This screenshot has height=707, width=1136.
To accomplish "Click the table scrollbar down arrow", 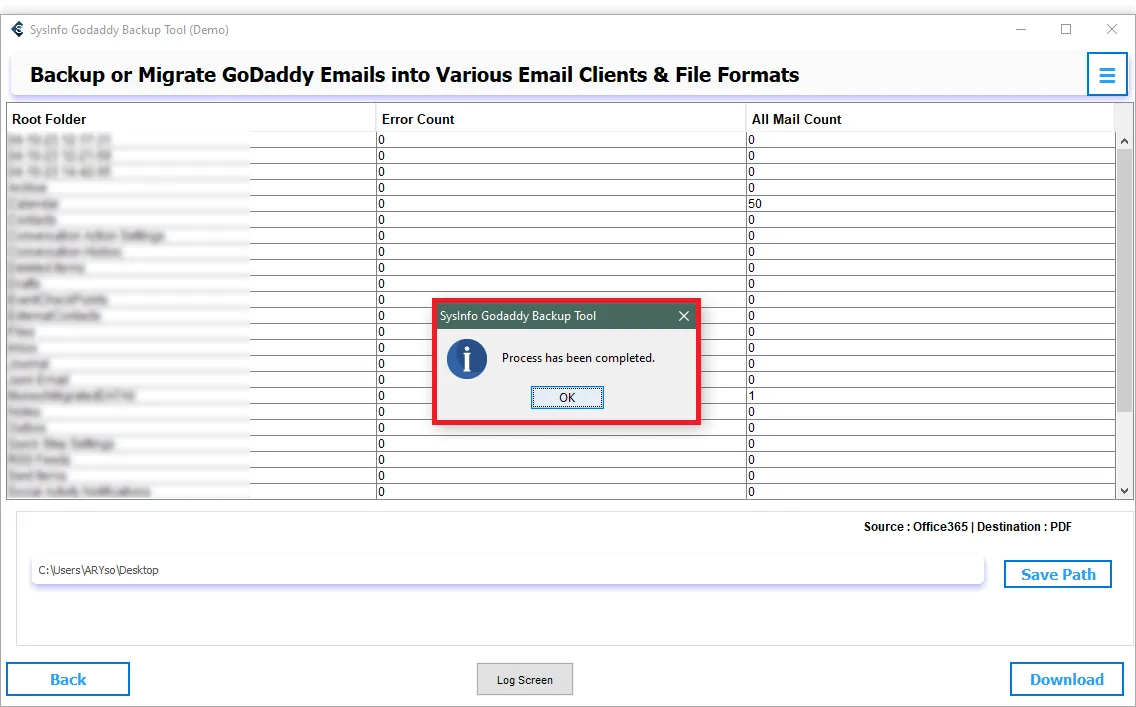I will click(1124, 490).
